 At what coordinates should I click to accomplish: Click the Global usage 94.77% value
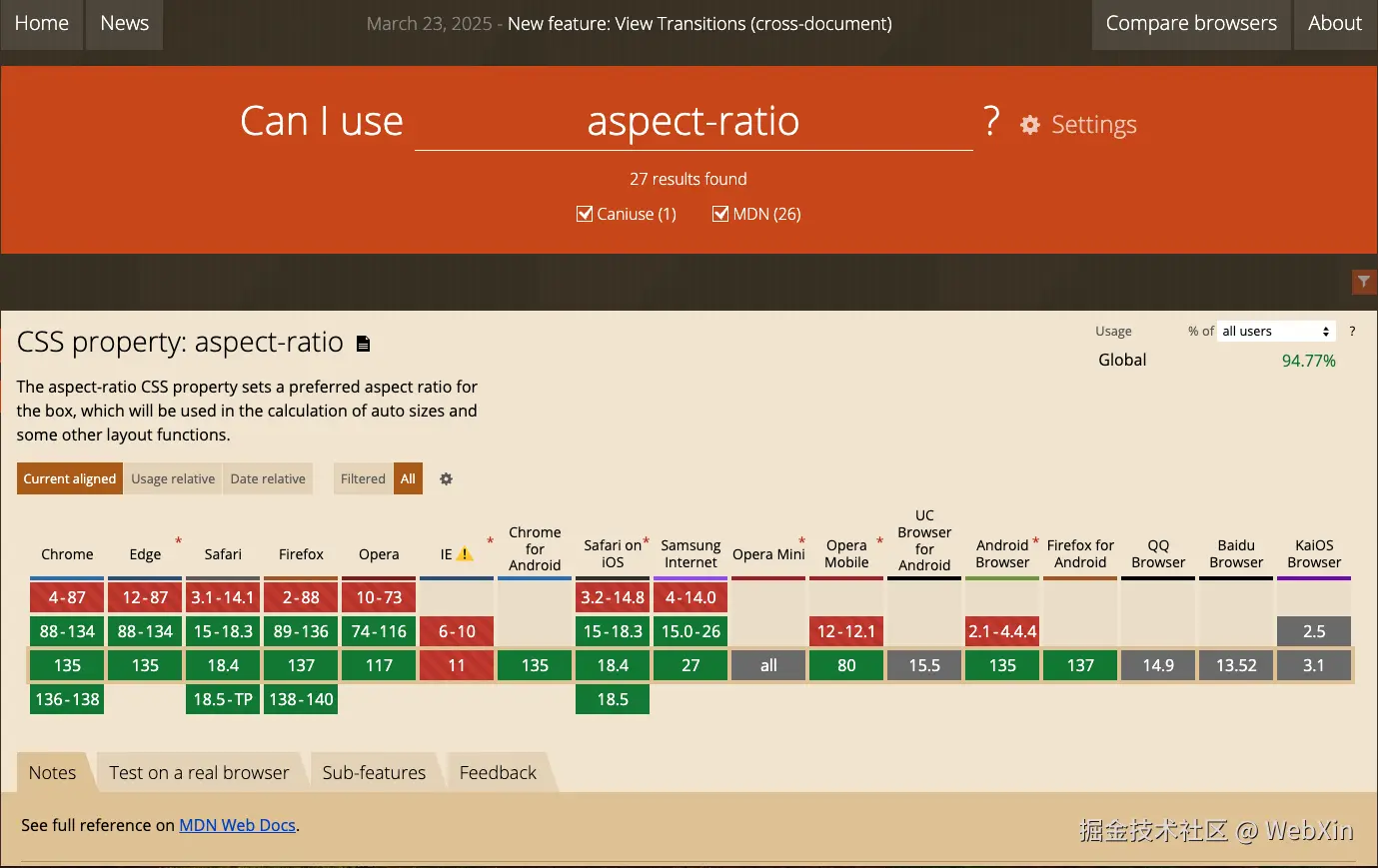(x=1308, y=361)
